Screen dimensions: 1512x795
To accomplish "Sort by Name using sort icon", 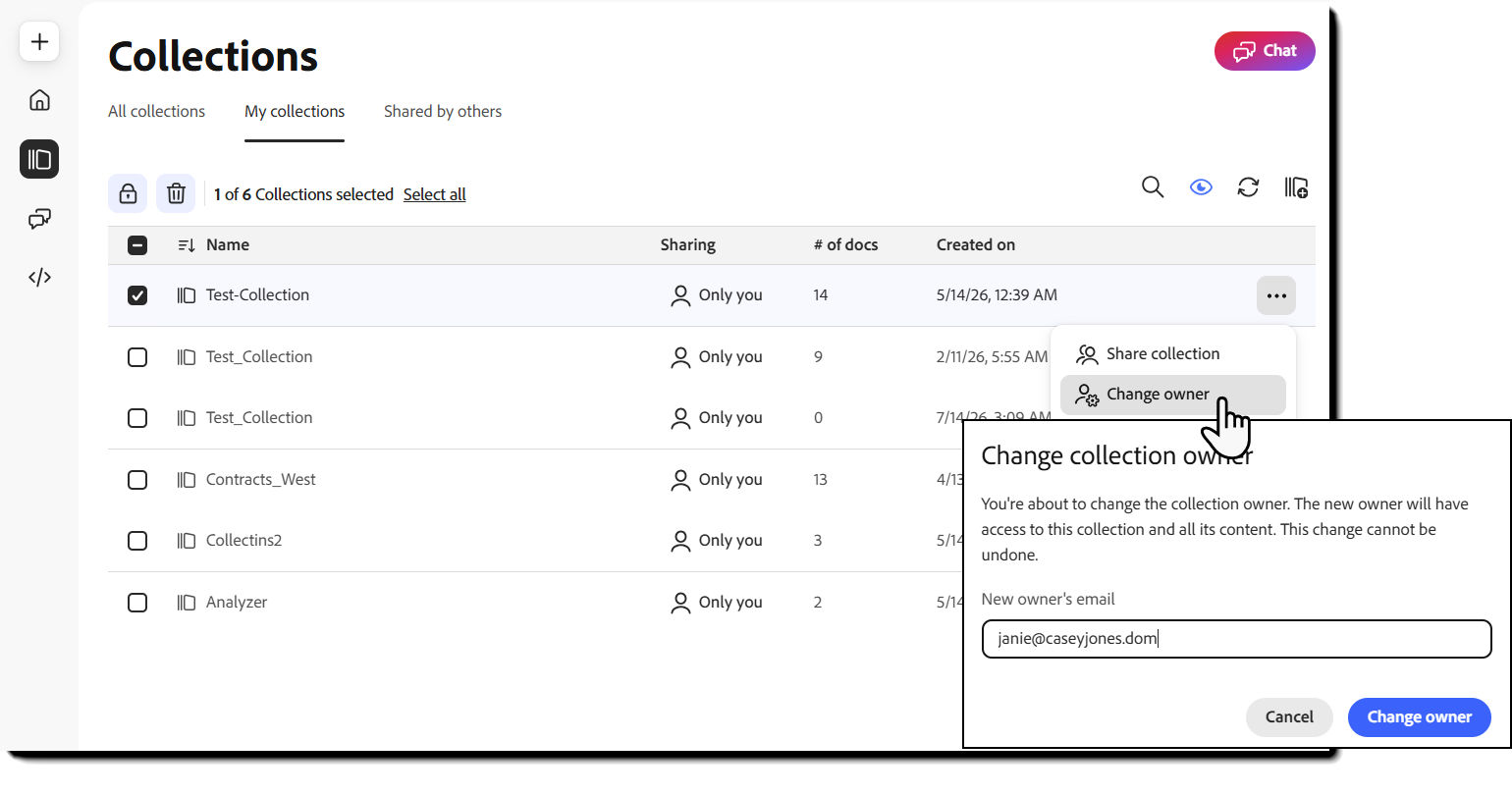I will 187,245.
